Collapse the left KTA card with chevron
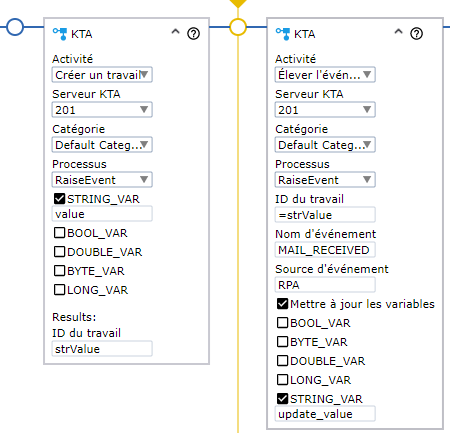450x433 pixels. tap(175, 32)
